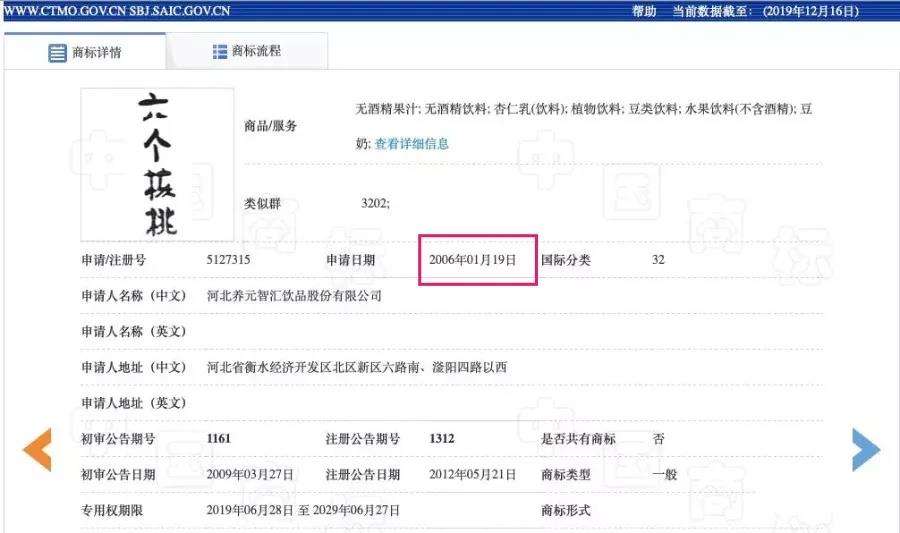This screenshot has height=533, width=900.
Task: Select registration announcement date 2012年05月21日
Action: point(472,474)
